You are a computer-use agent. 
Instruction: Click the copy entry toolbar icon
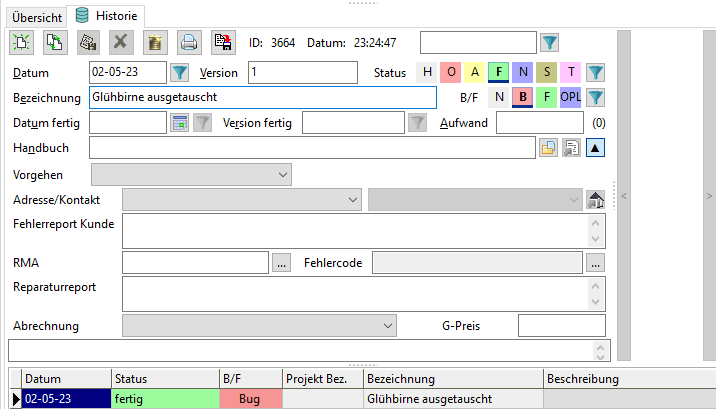(53, 42)
